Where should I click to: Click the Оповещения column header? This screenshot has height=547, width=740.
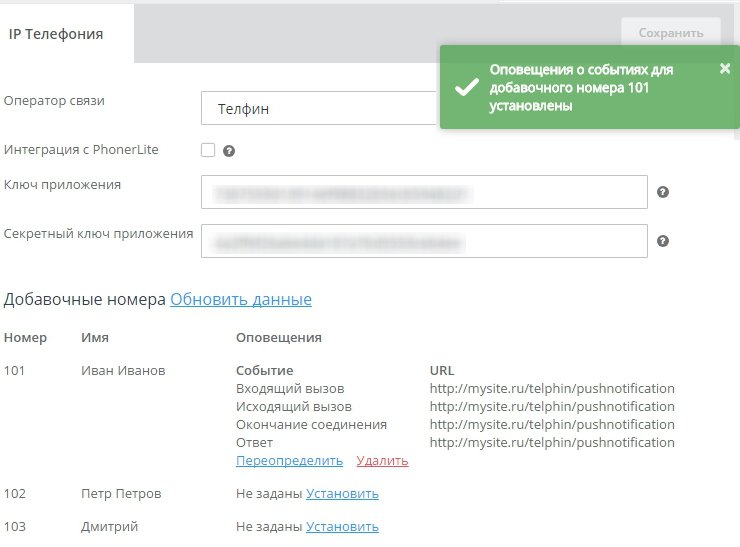[278, 338]
